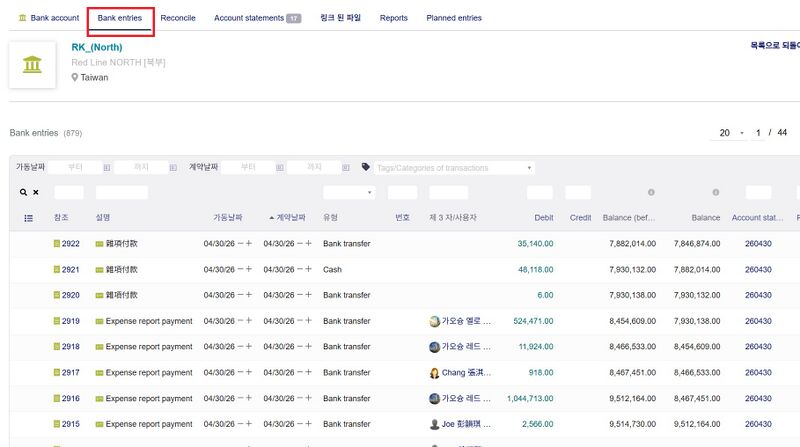Click the entry icon beside 2919
Screen dimensions: 800x447
(x=57, y=321)
